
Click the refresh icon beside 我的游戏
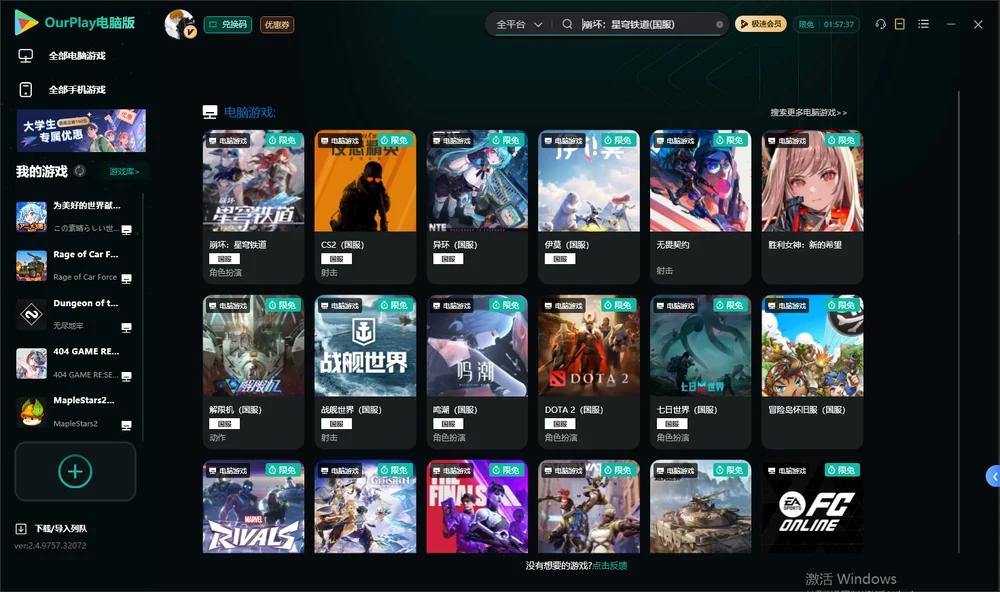(80, 171)
